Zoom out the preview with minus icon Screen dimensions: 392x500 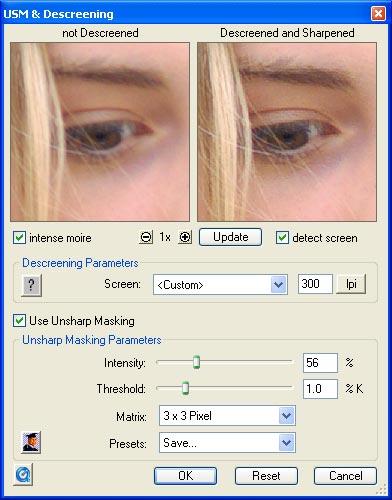pos(146,238)
